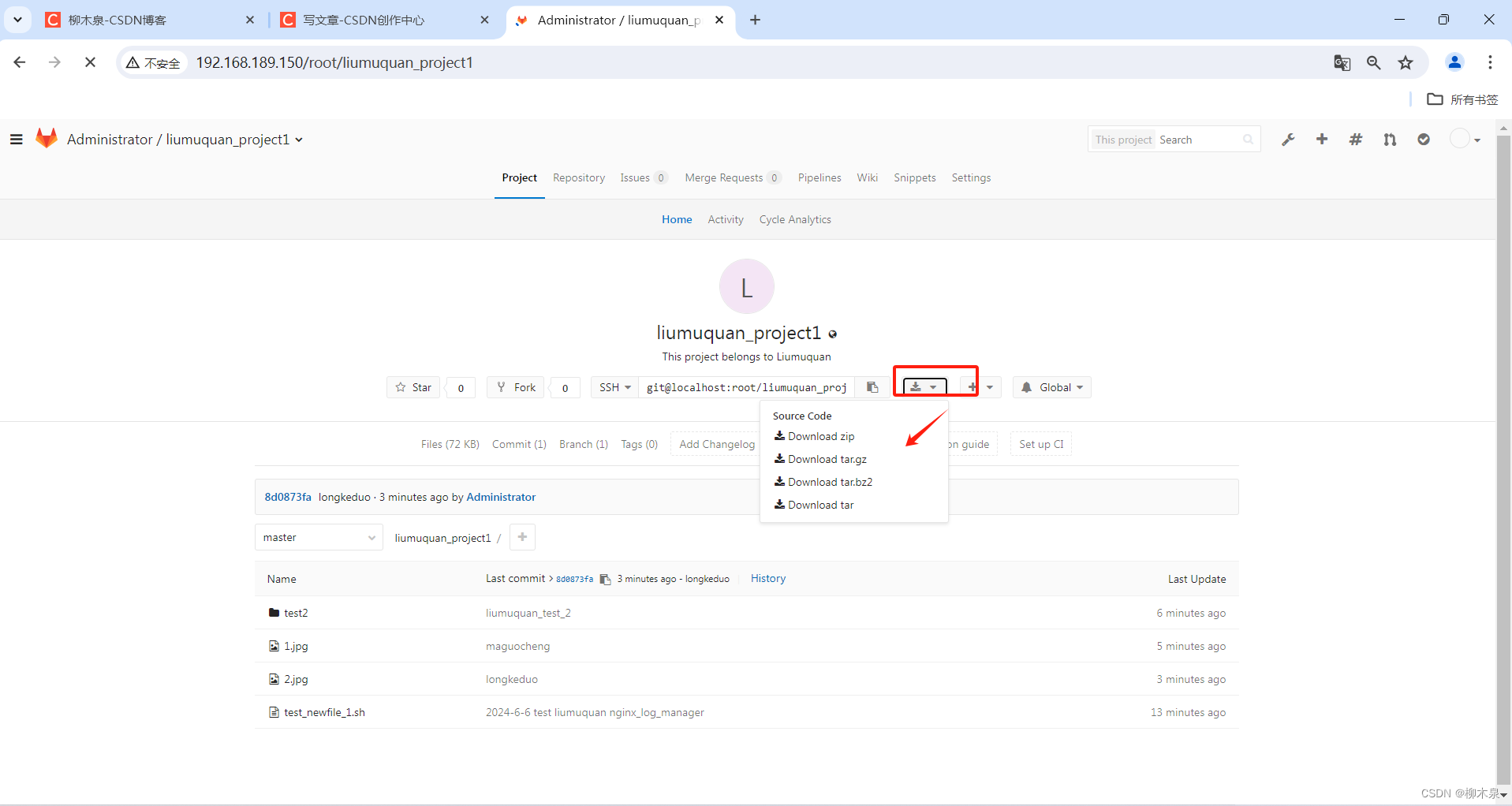This screenshot has height=806, width=1512.
Task: Open the user avatar menu
Action: (x=1465, y=140)
